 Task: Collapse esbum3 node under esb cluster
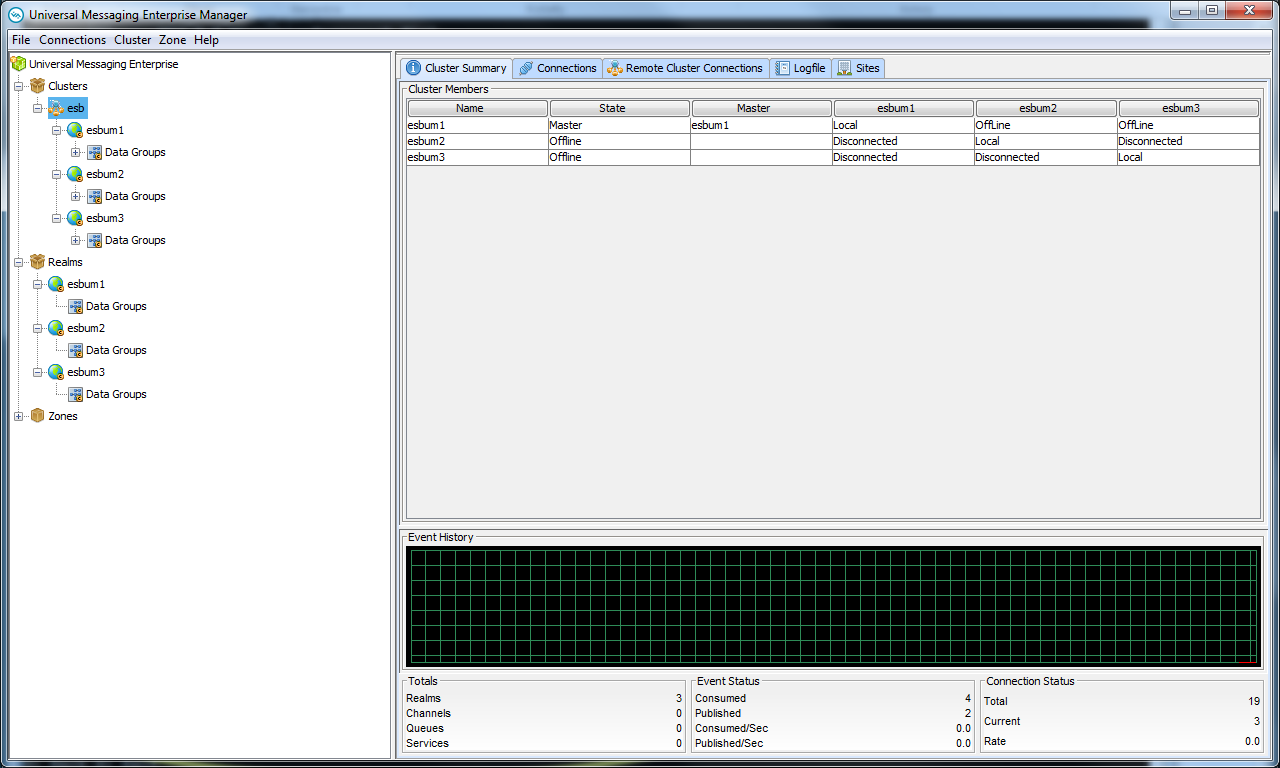pos(57,218)
